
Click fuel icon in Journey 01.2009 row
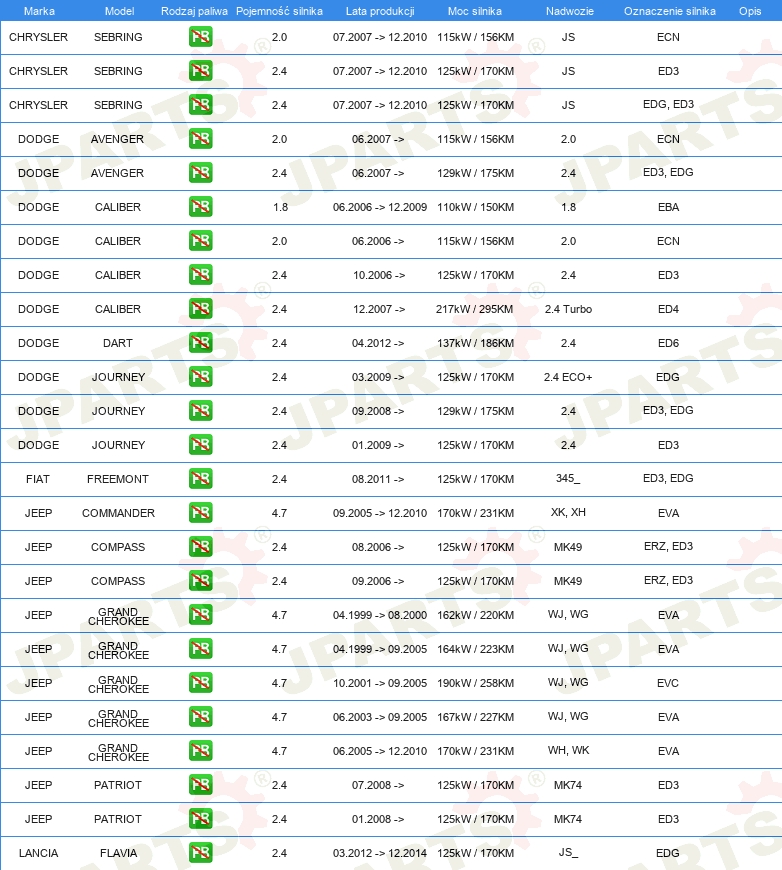[x=200, y=445]
